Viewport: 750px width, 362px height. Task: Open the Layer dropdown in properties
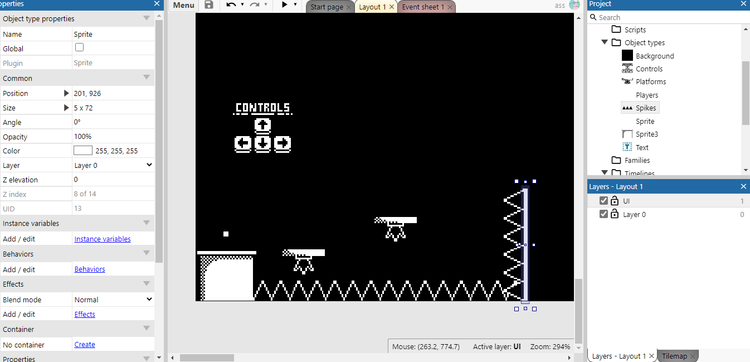pos(113,165)
